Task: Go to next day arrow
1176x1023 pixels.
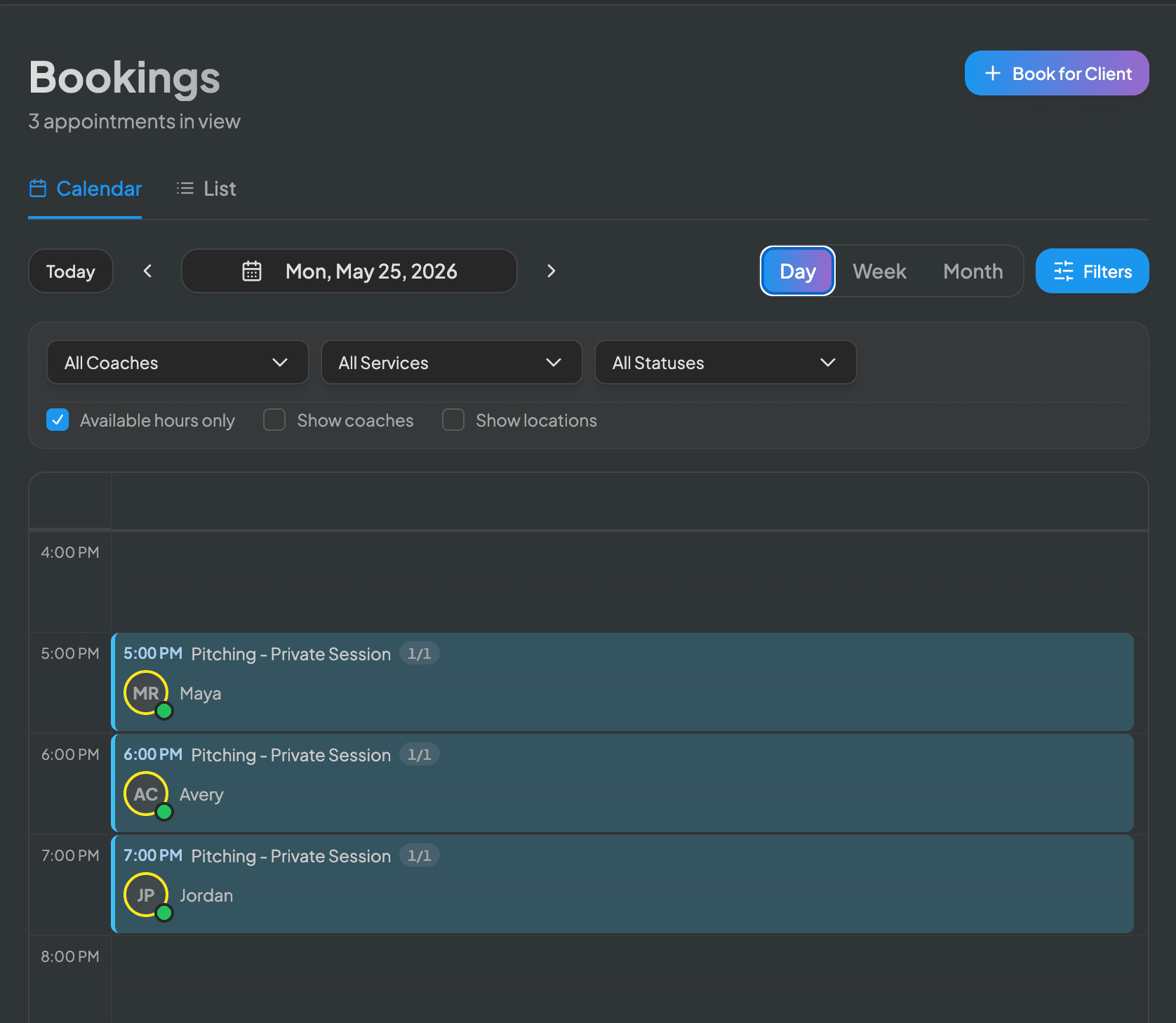Action: pyautogui.click(x=551, y=271)
